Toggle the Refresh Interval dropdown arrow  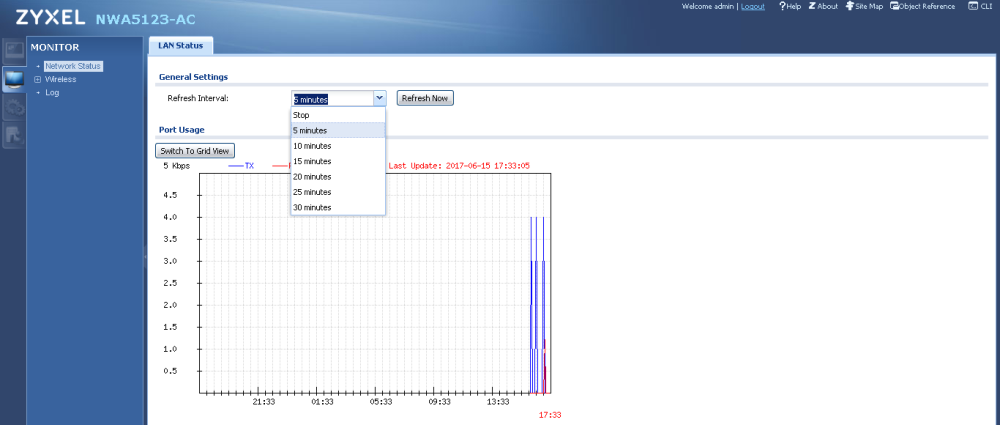379,98
